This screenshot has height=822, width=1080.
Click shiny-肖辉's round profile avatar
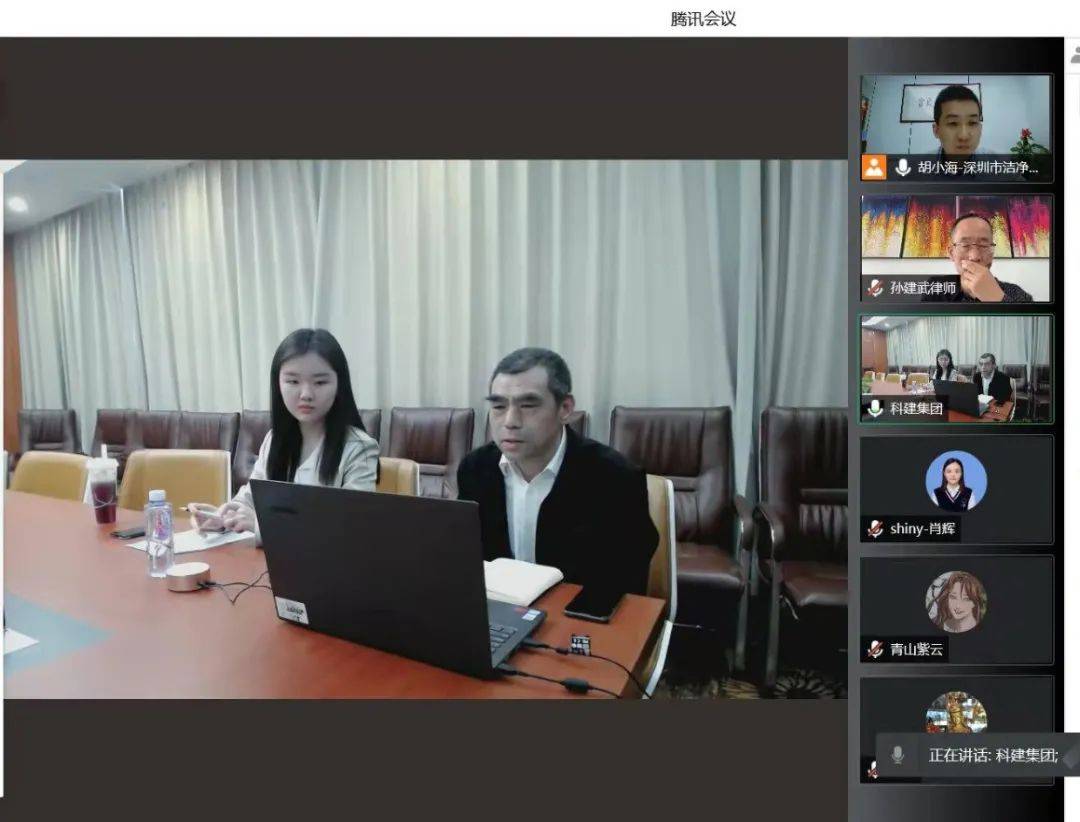point(955,481)
